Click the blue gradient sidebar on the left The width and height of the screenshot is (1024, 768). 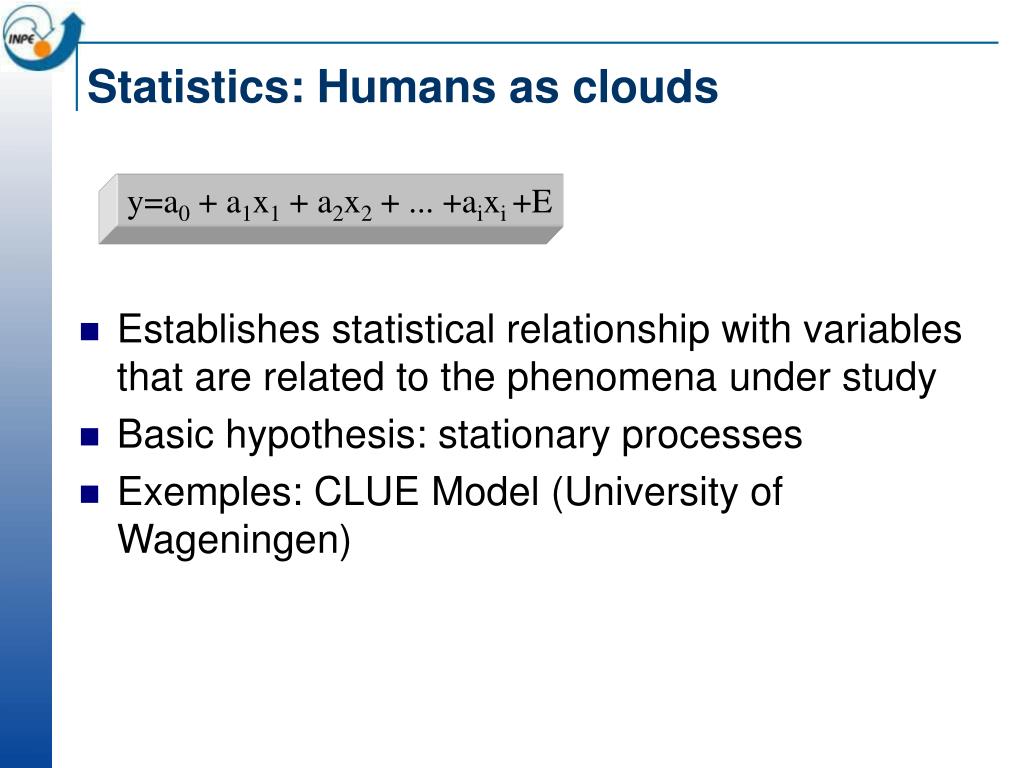click(26, 418)
